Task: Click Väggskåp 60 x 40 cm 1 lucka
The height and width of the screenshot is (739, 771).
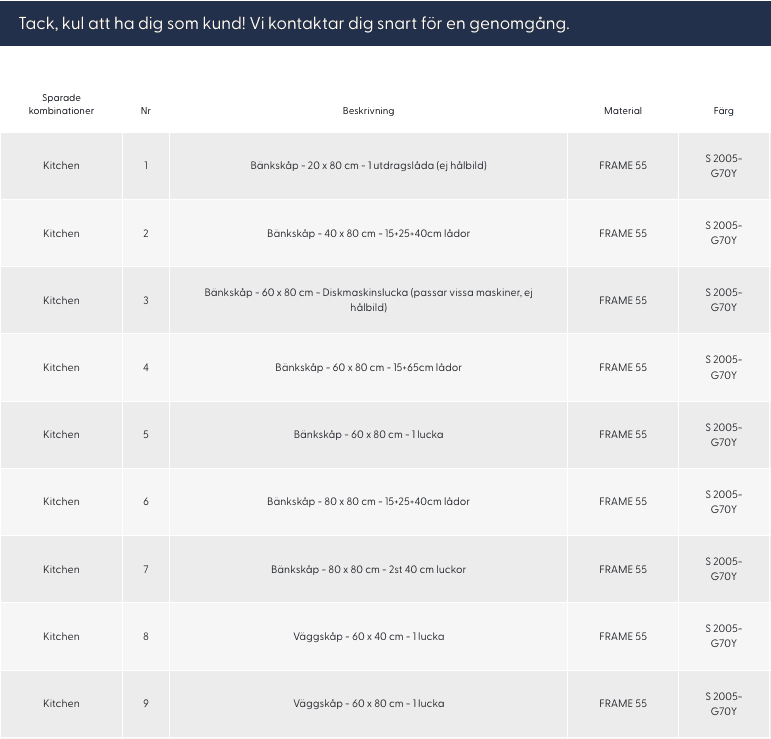Action: [x=368, y=636]
